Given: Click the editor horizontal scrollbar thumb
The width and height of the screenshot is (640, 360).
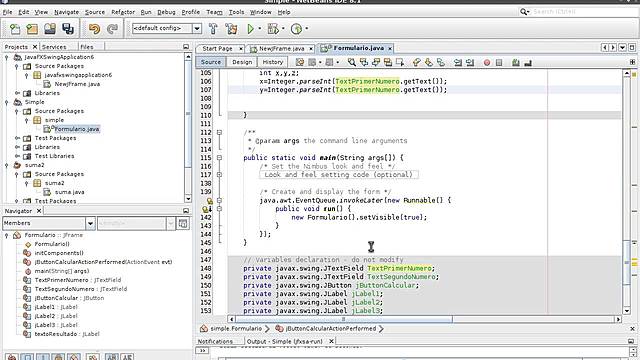Looking at the screenshot, I should [344, 319].
